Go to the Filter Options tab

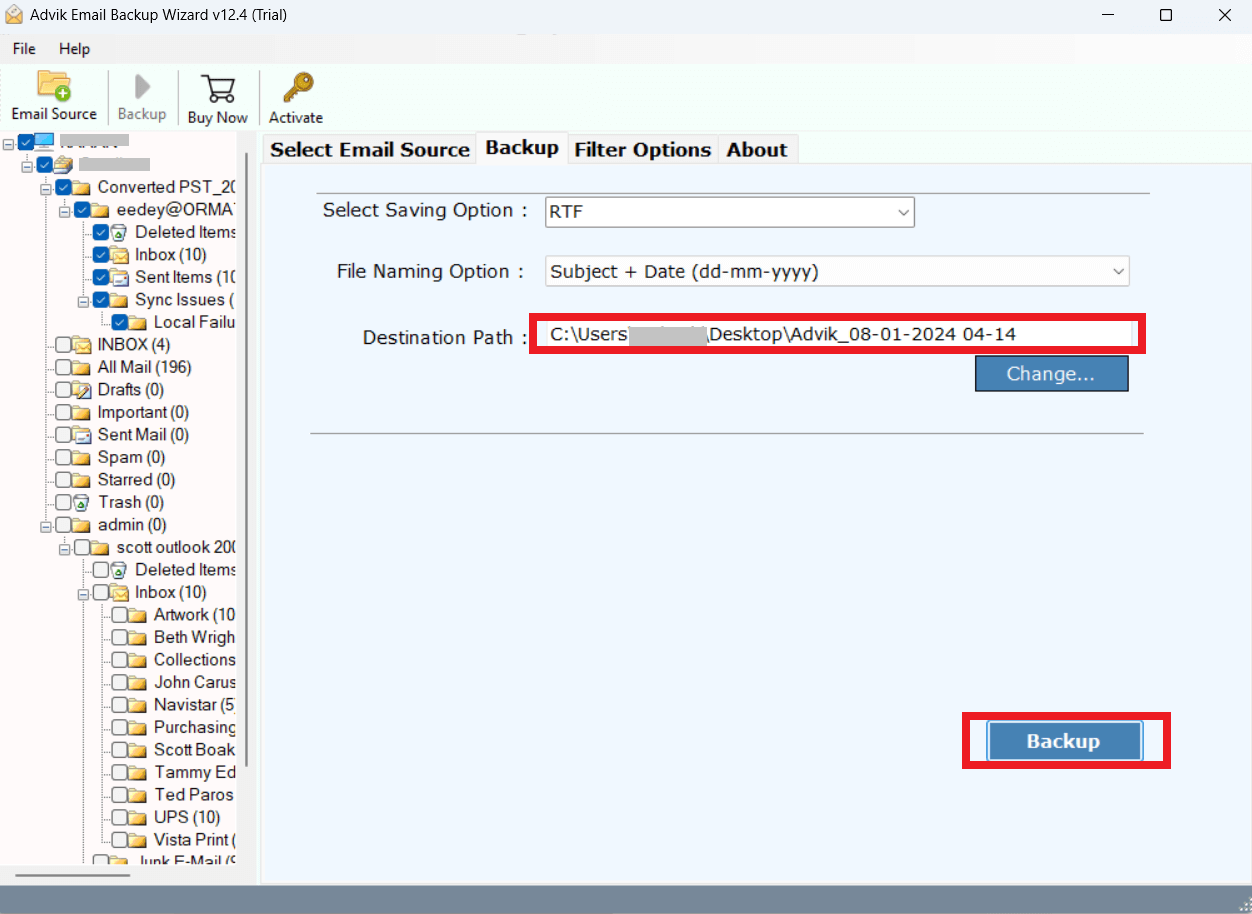coord(642,149)
